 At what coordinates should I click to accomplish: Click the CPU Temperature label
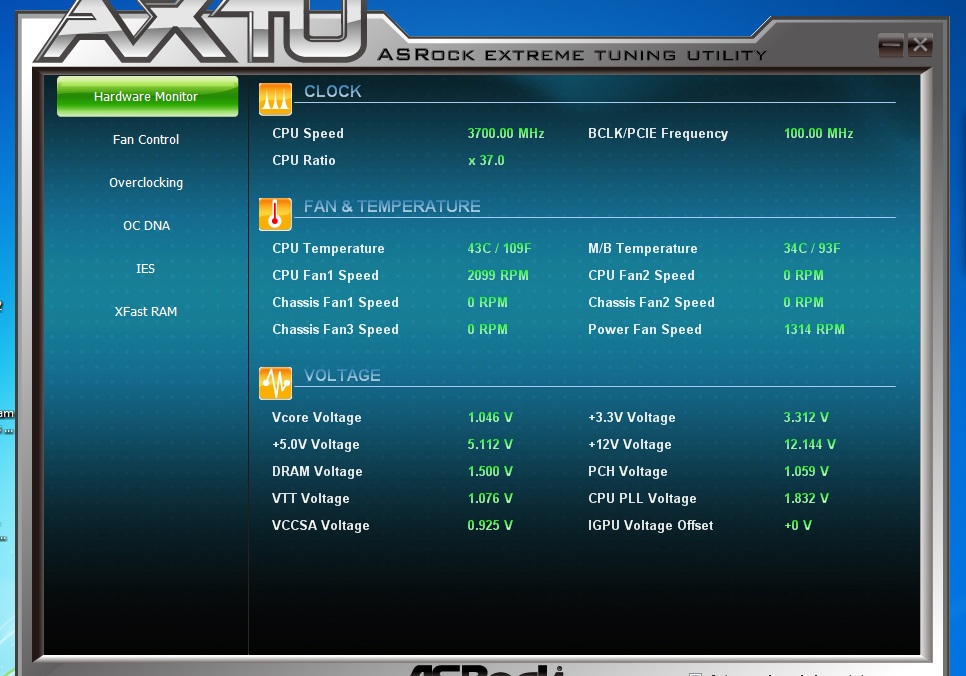pyautogui.click(x=328, y=248)
